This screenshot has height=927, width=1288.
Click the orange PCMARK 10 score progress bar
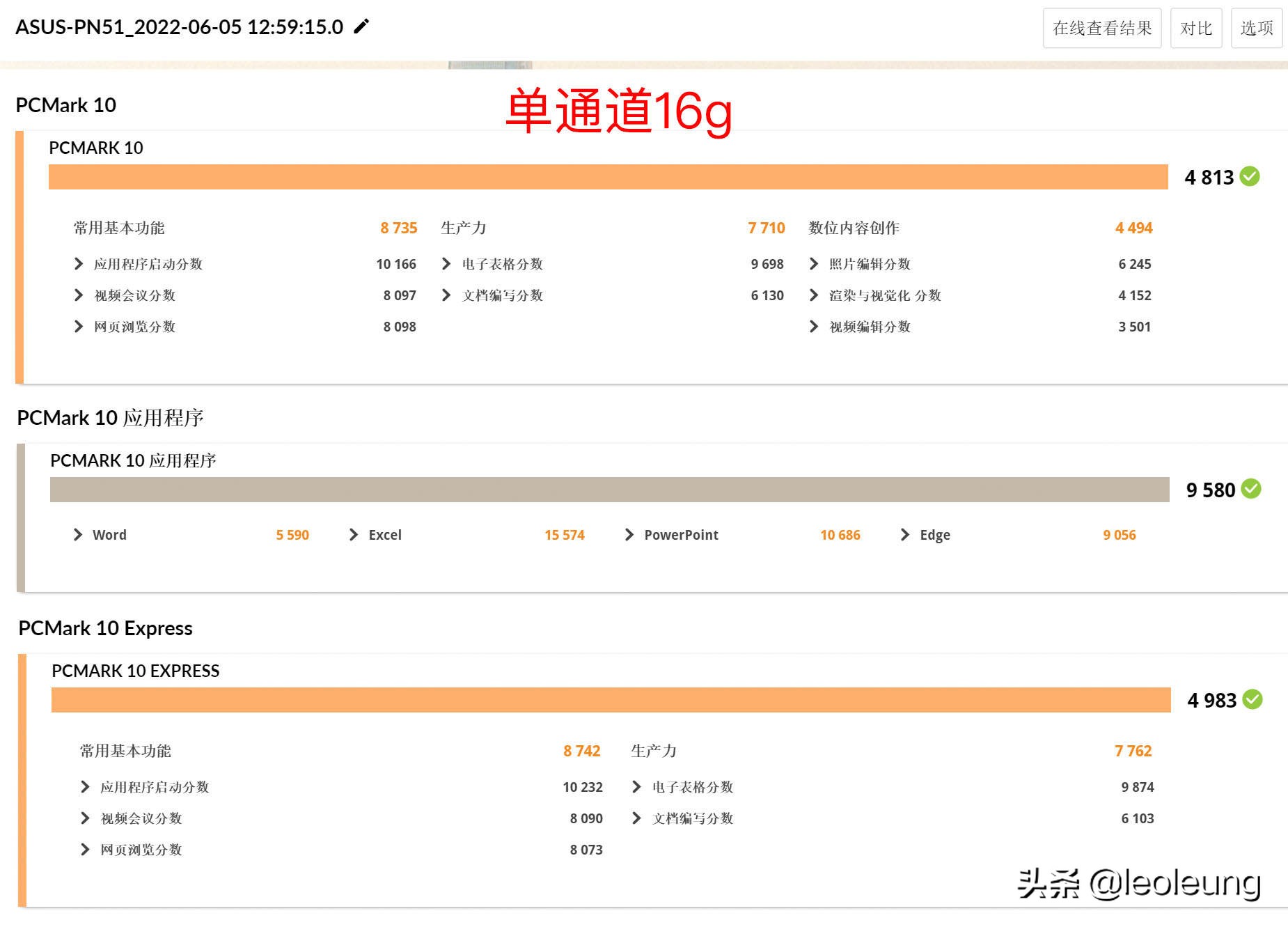(x=609, y=177)
